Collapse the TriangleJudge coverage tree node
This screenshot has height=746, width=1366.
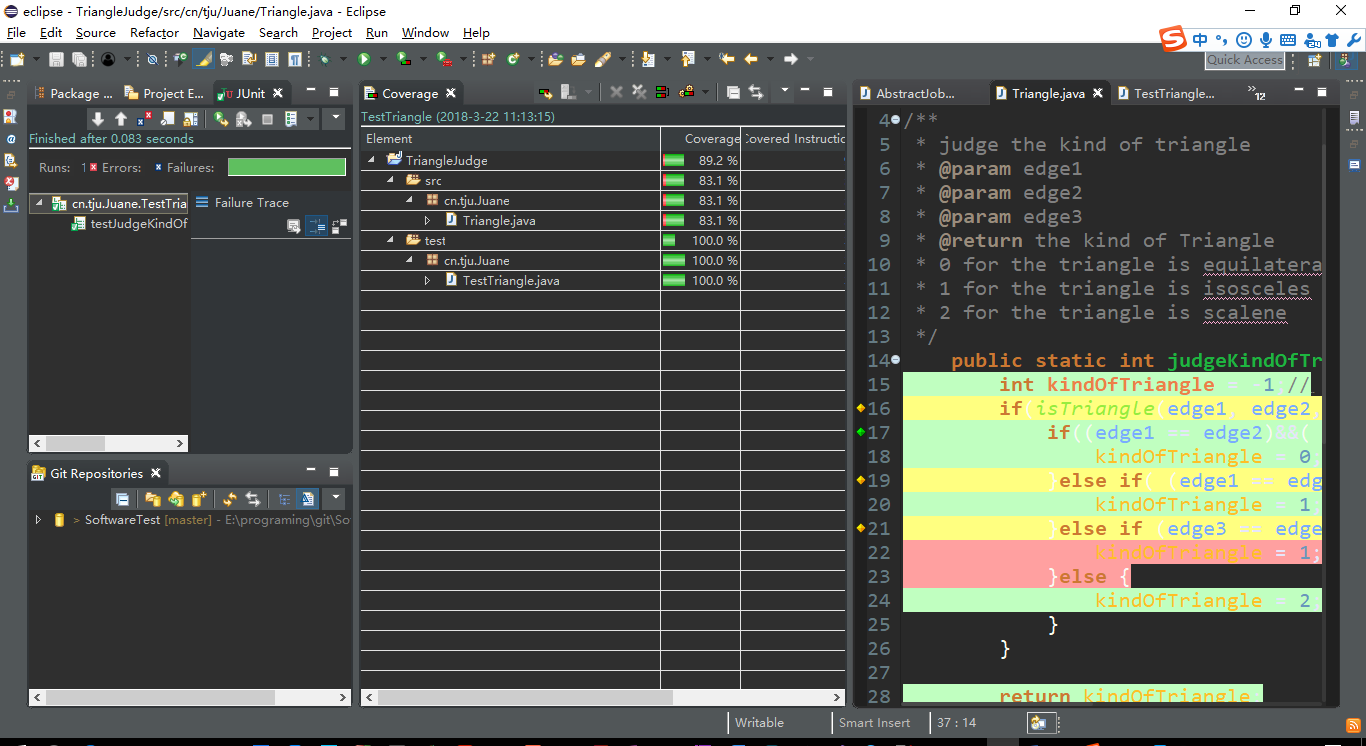372,161
